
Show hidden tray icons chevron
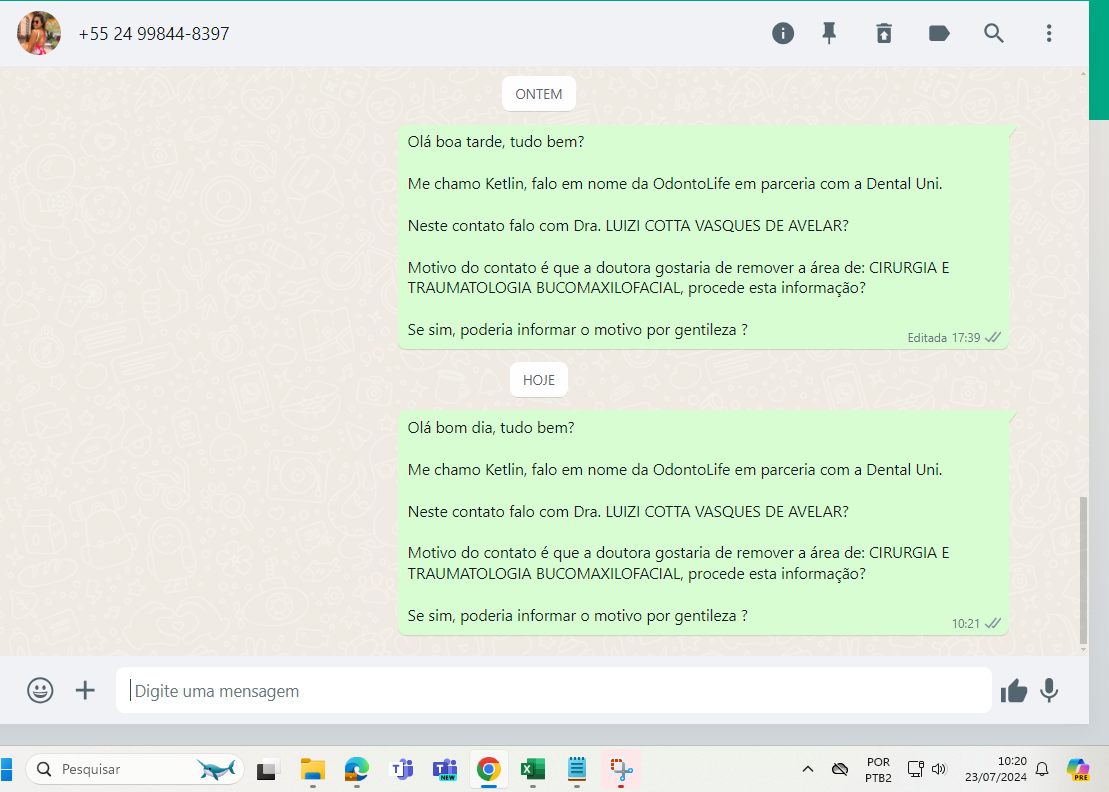click(808, 769)
